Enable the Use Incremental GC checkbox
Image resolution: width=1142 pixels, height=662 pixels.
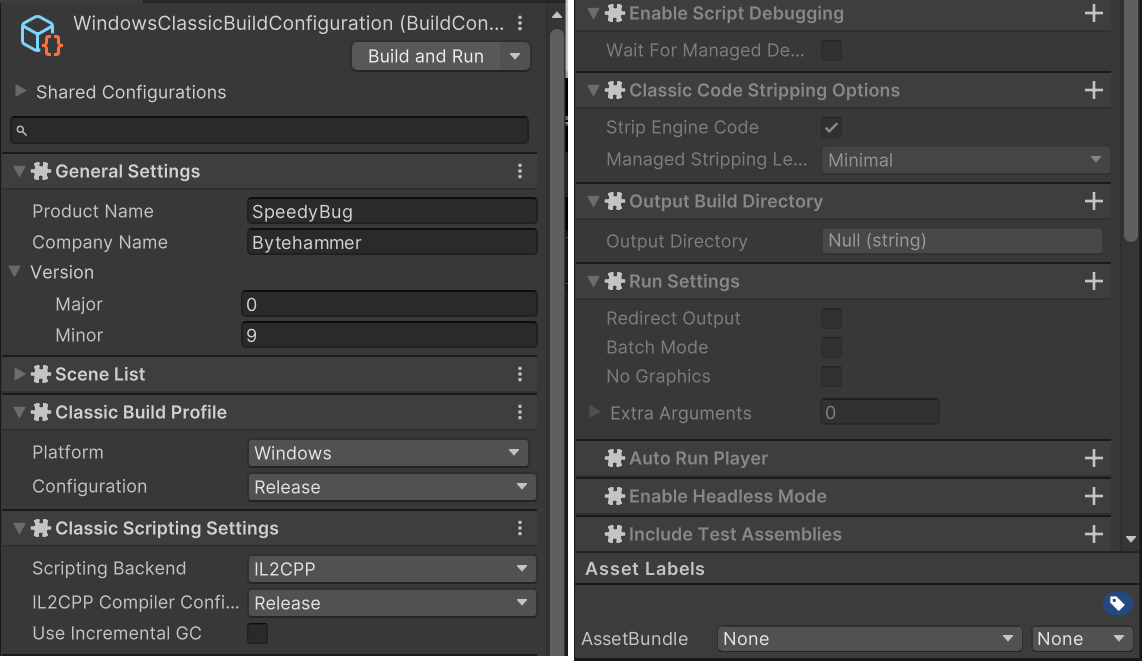coord(257,633)
